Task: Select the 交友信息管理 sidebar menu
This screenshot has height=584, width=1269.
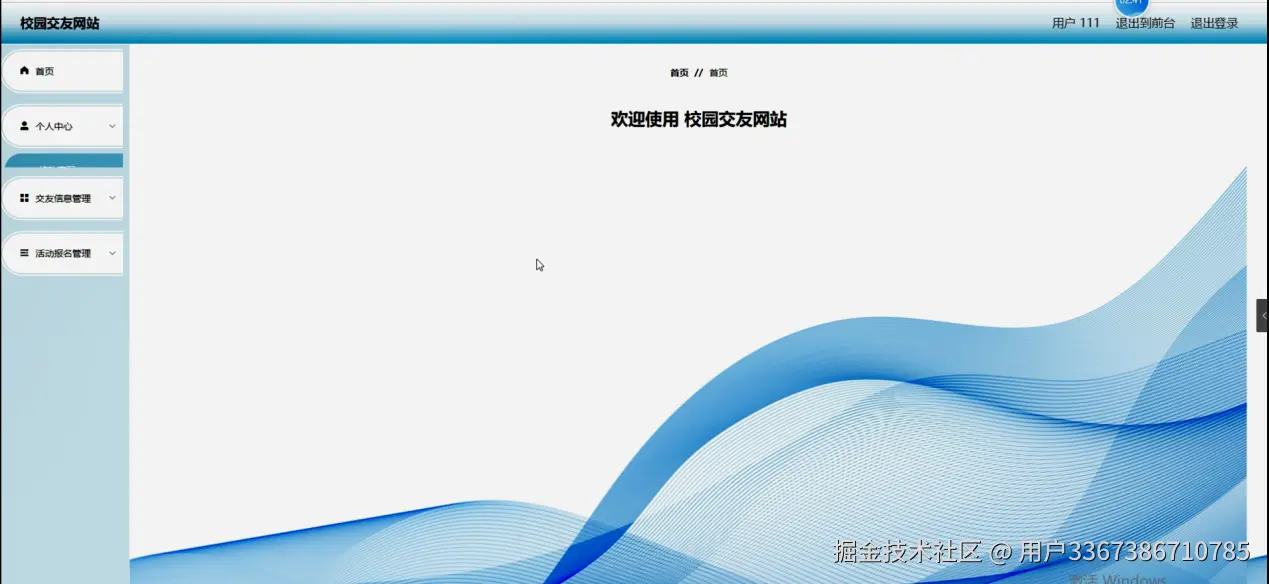Action: tap(62, 198)
